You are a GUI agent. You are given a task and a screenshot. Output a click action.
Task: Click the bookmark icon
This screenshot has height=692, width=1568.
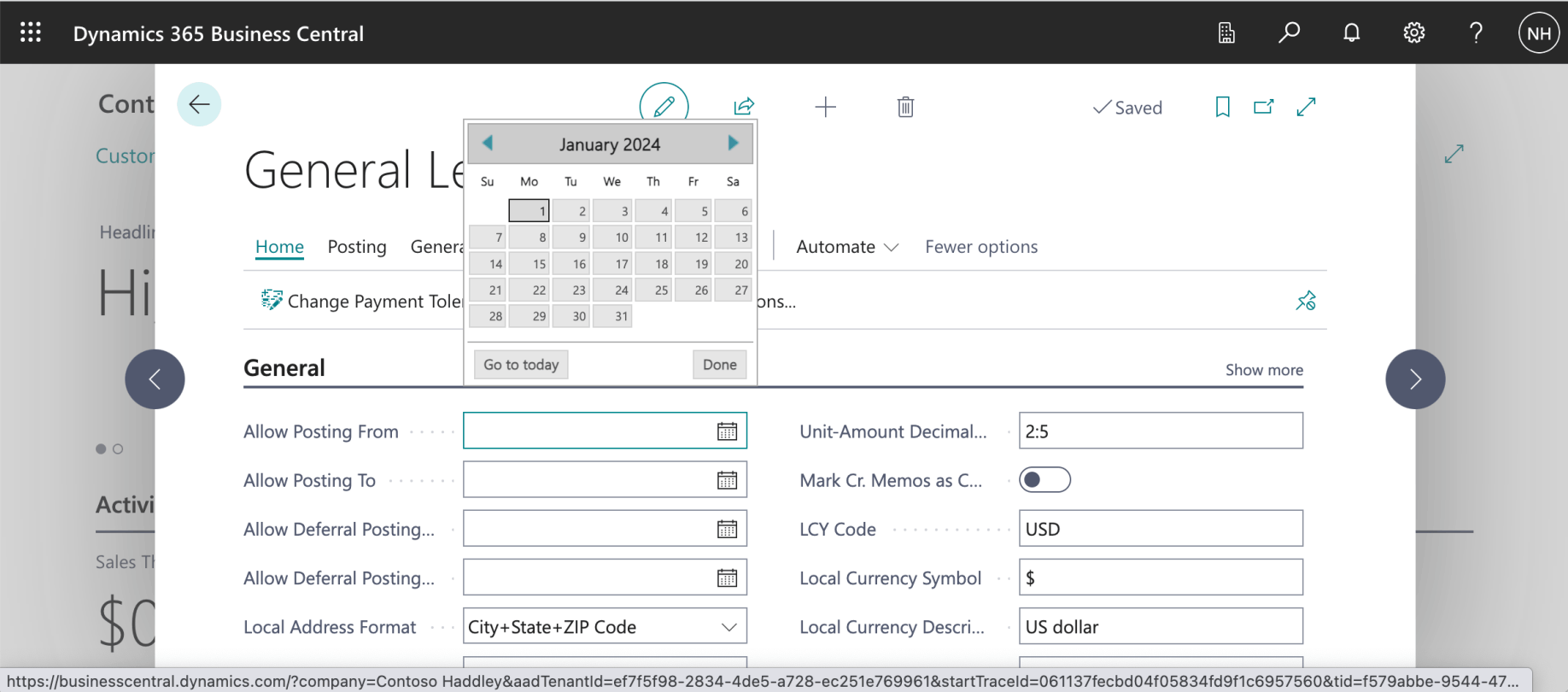(1222, 107)
